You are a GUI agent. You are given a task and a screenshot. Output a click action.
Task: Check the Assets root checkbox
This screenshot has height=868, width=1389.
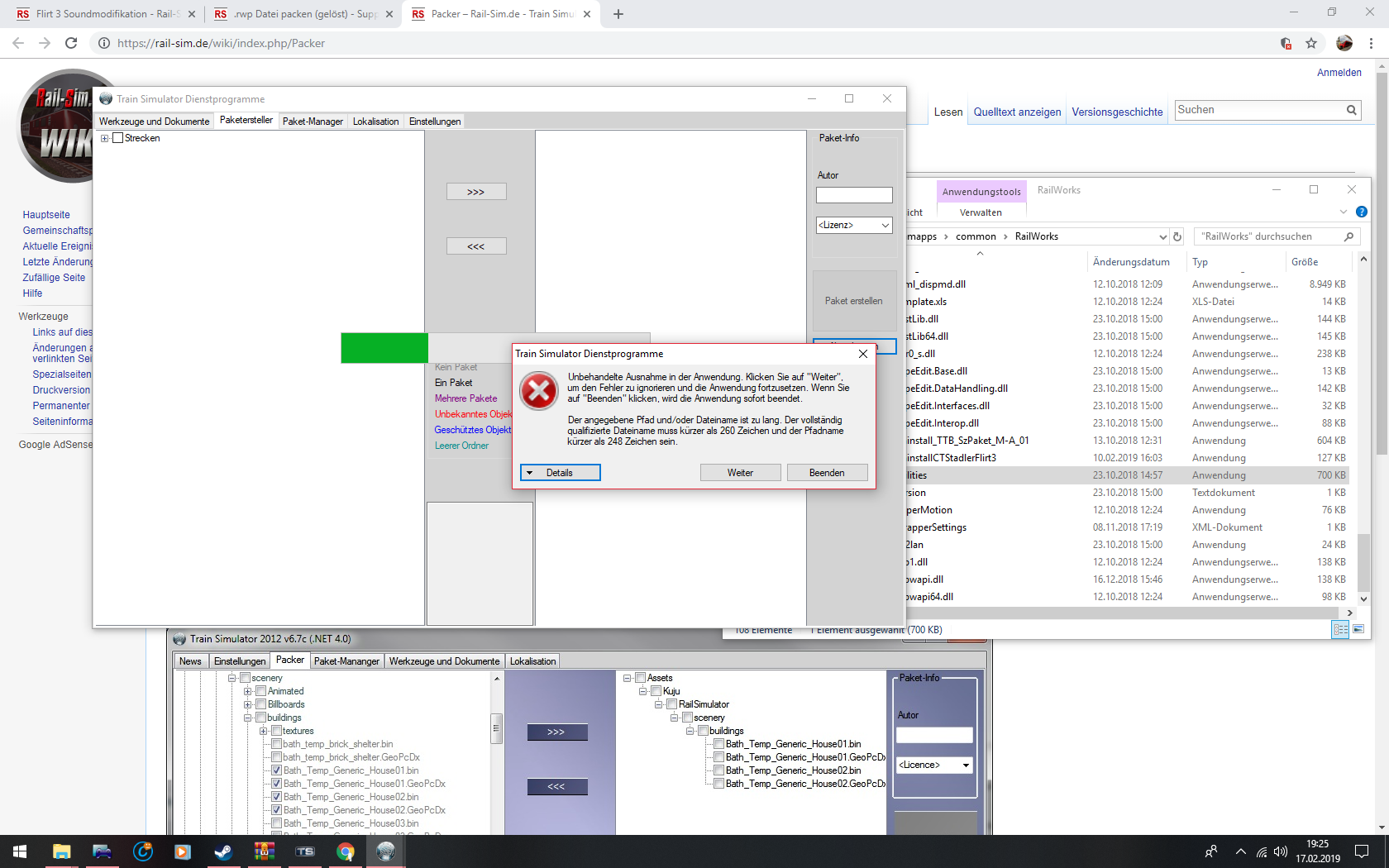(641, 678)
